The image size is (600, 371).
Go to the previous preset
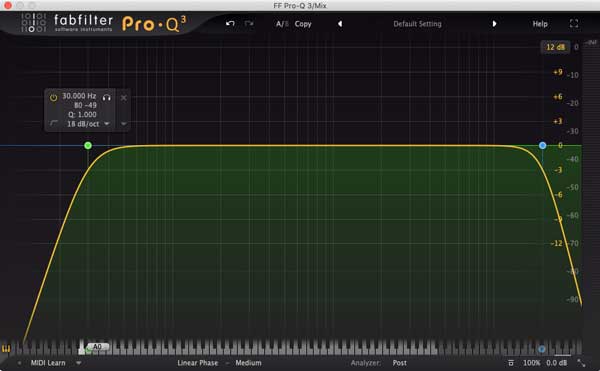point(340,24)
